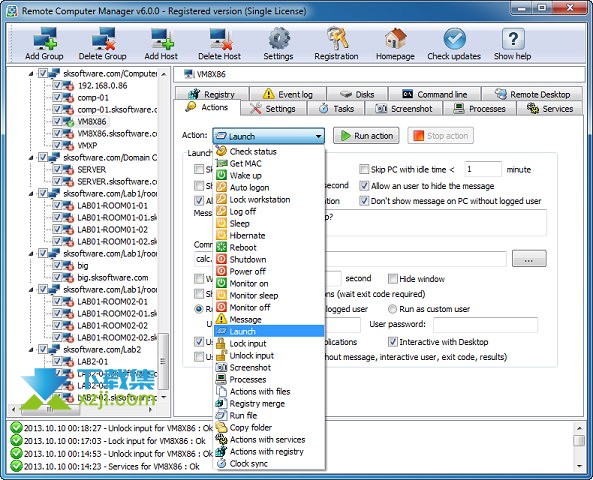
Task: Select the Clock sync action
Action: pos(269,463)
